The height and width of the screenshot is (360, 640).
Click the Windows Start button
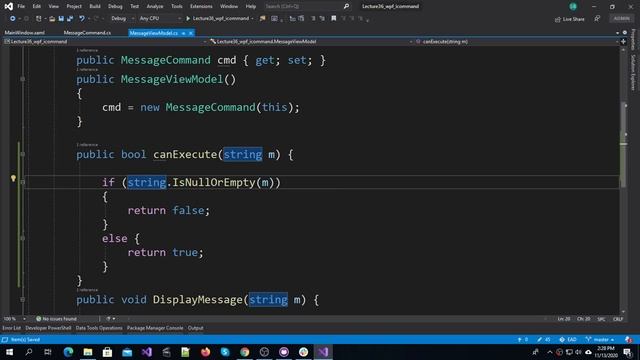point(9,352)
